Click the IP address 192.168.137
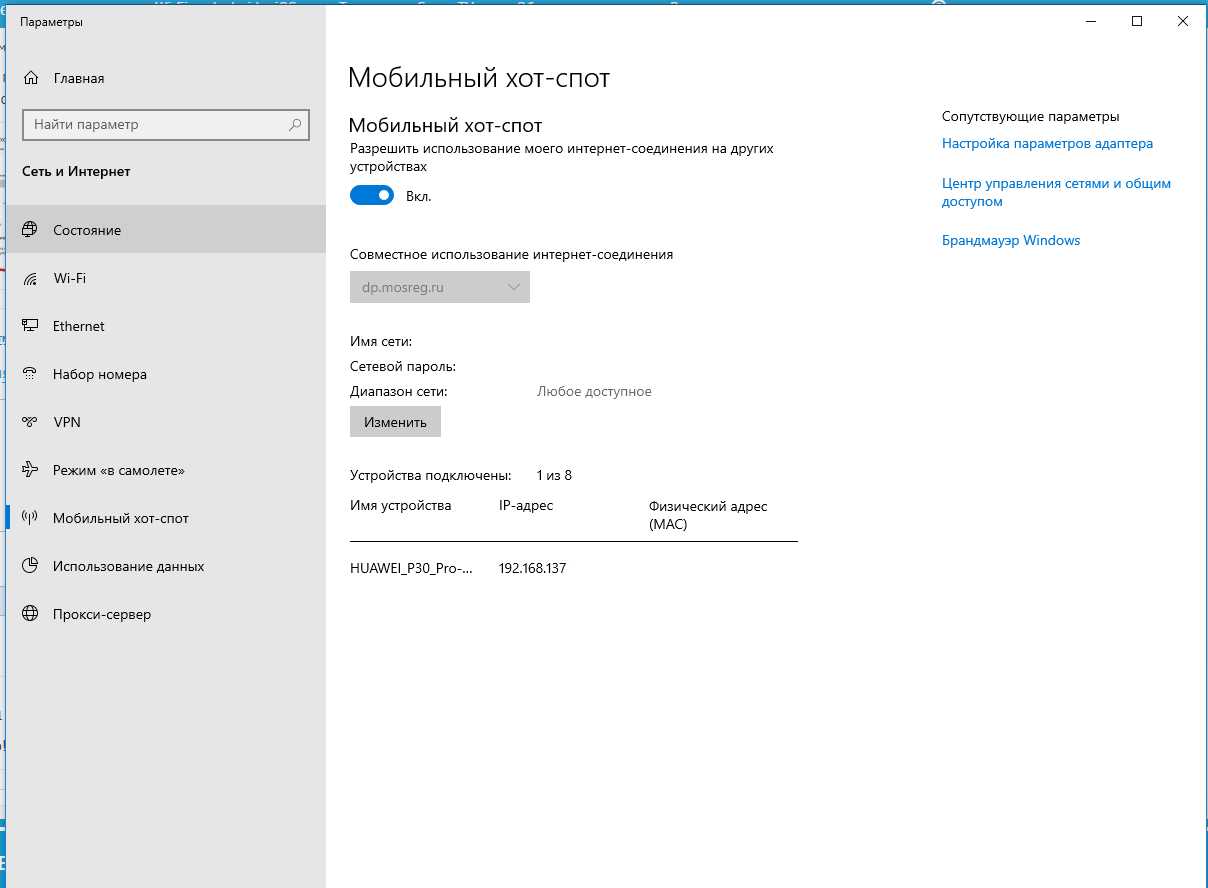1208x888 pixels. (532, 568)
